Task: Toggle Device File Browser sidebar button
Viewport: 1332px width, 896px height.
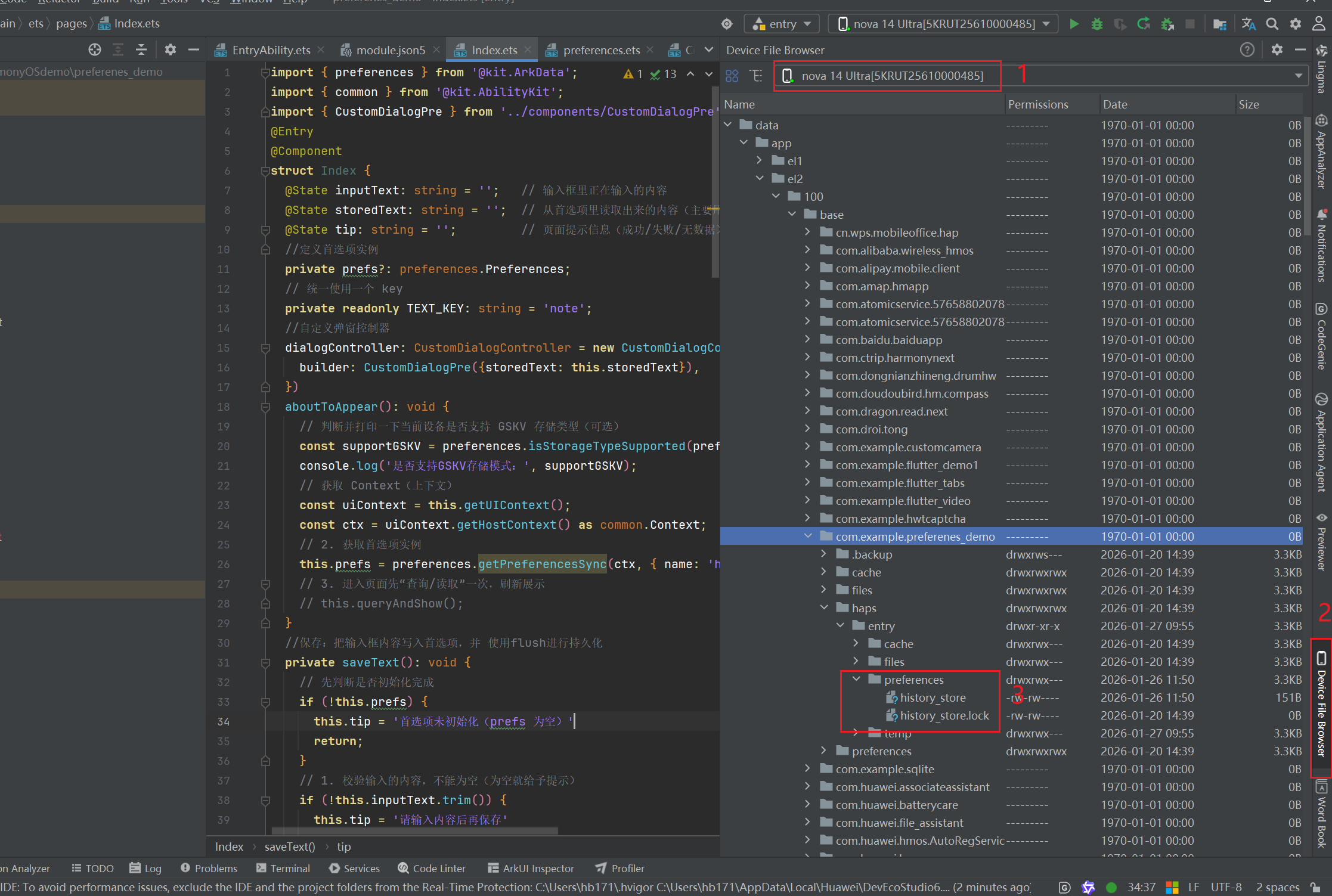Action: coord(1322,706)
